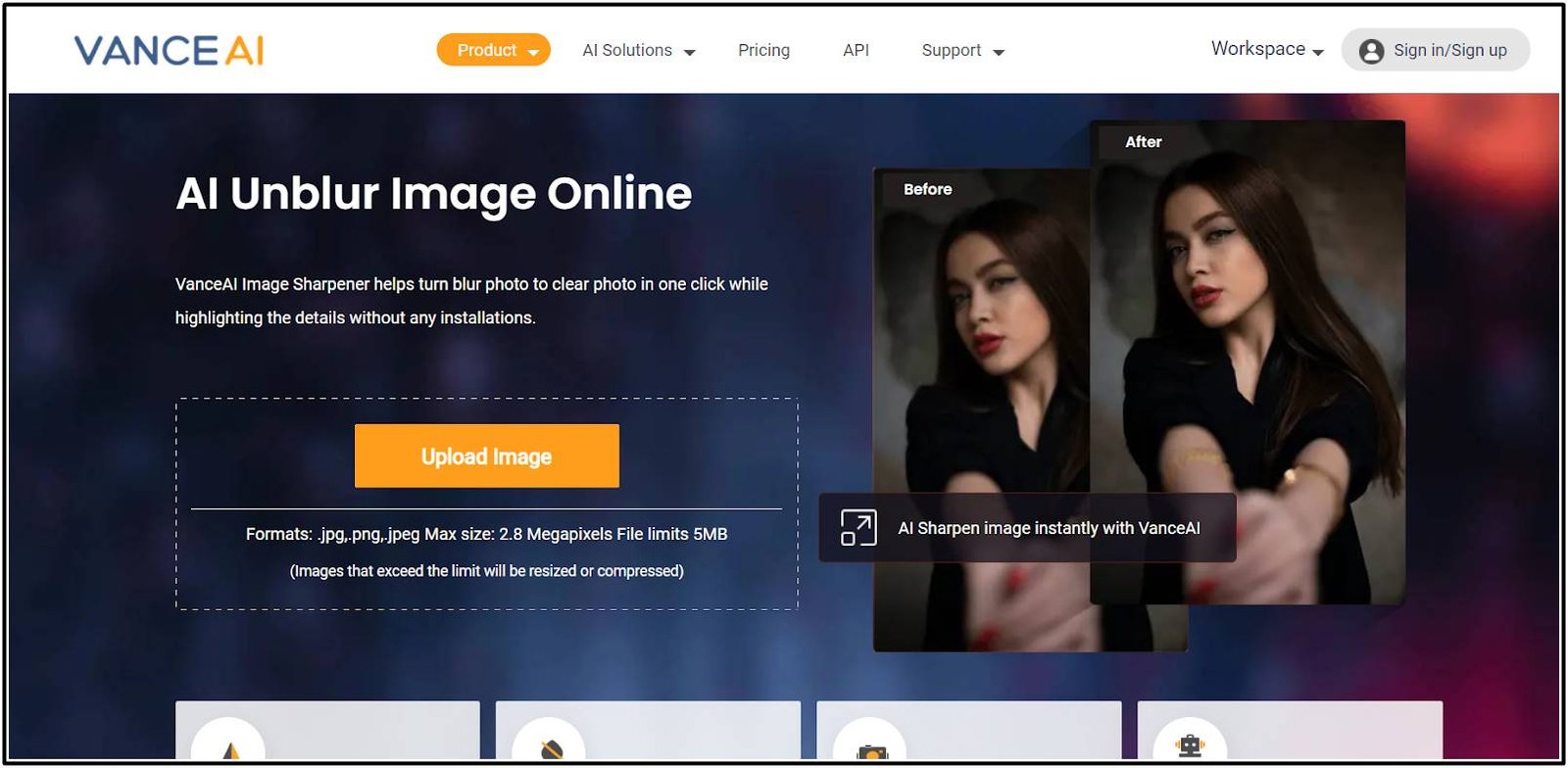Click the crossed-out drop icon on second card
Viewport: 1568px width, 768px height.
(550, 749)
